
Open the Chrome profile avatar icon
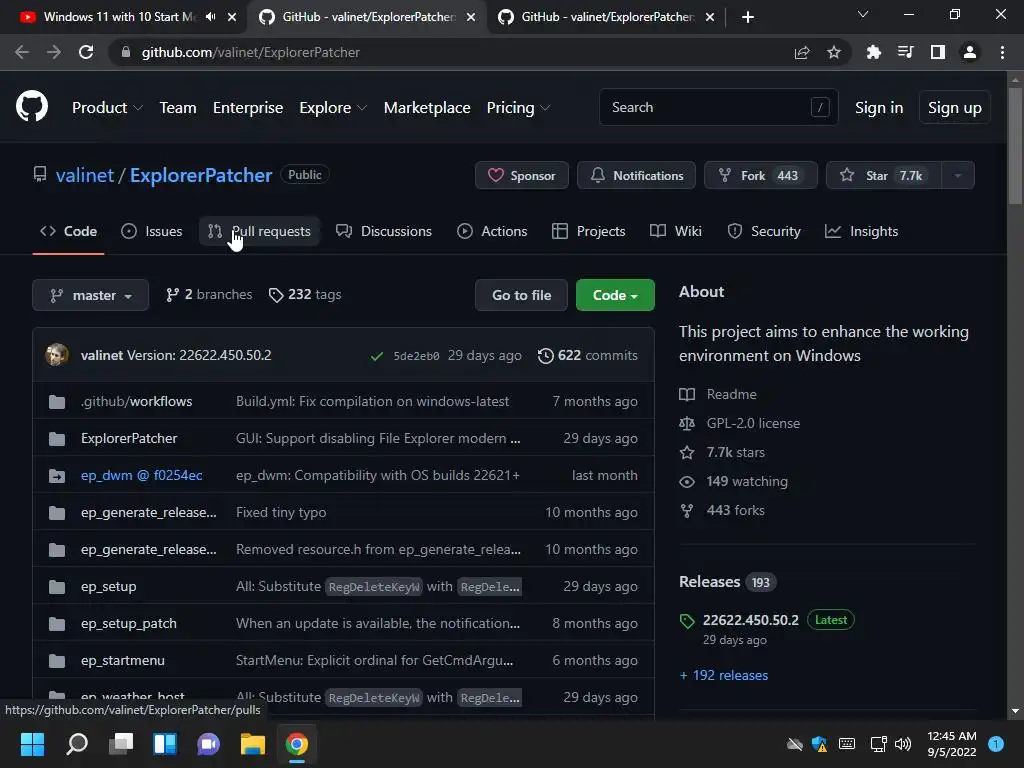click(969, 52)
